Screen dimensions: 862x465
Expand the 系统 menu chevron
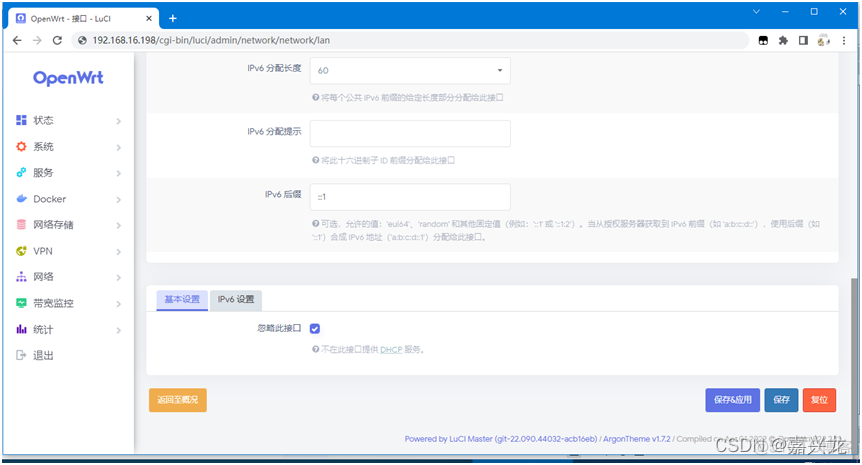click(119, 147)
